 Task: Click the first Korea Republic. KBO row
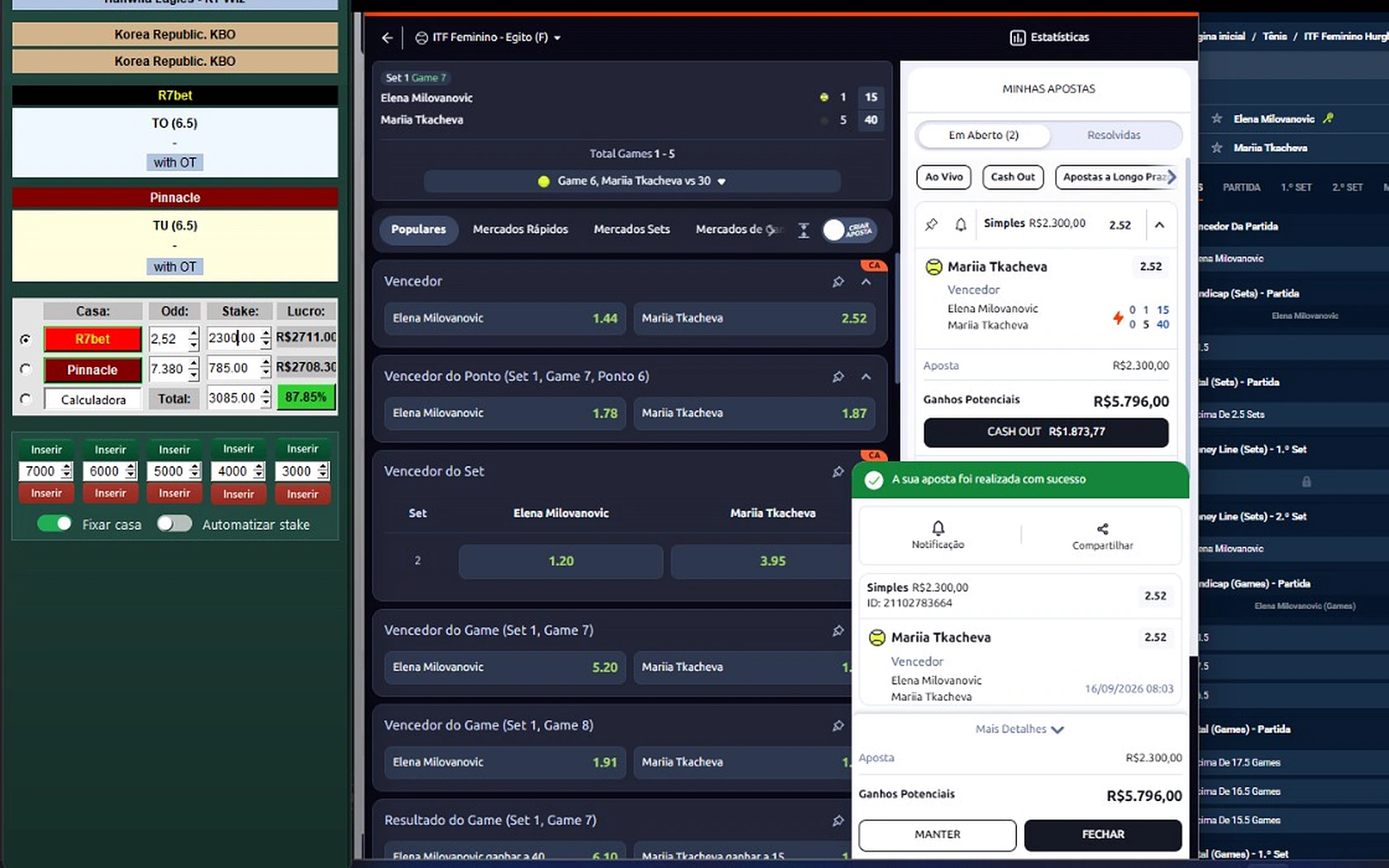[x=174, y=35]
